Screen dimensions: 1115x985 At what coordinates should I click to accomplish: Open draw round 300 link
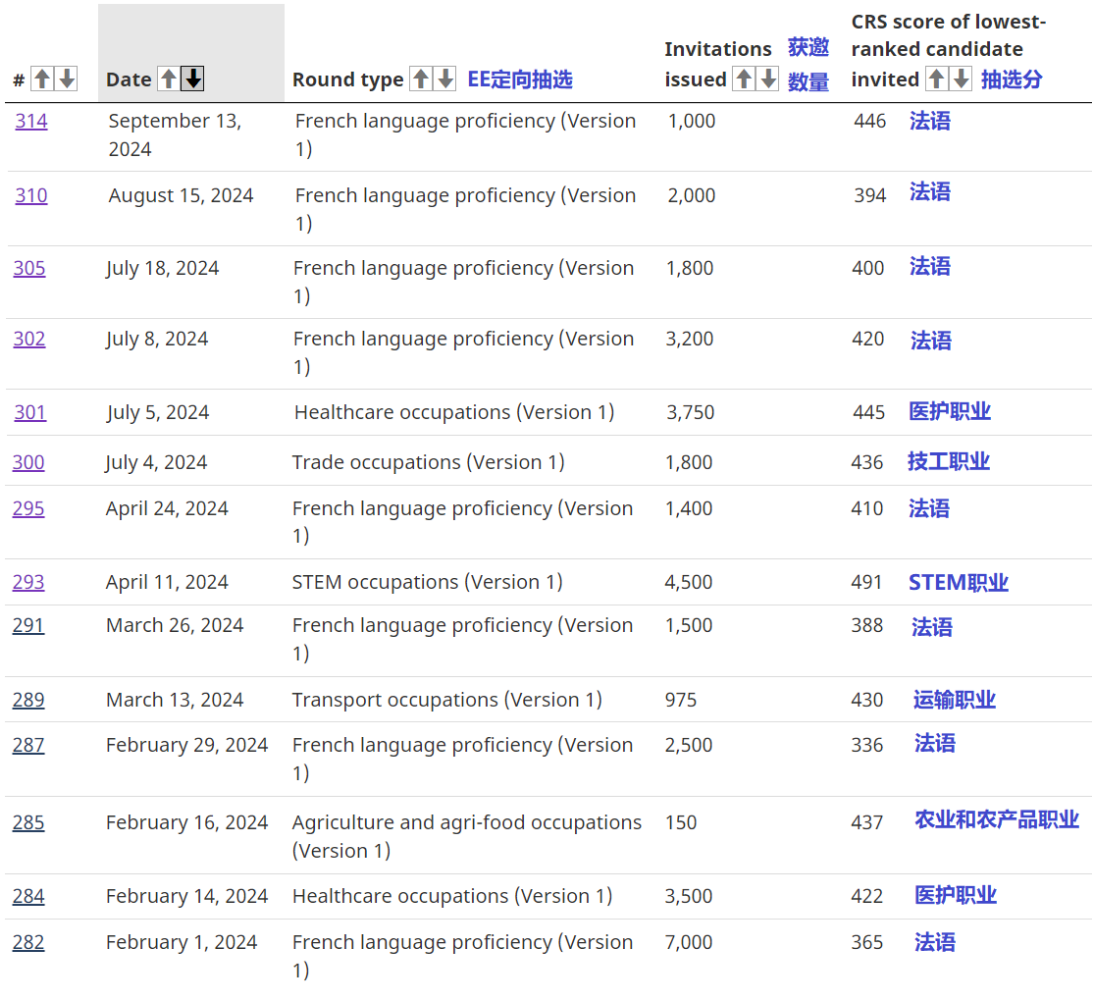[x=28, y=462]
